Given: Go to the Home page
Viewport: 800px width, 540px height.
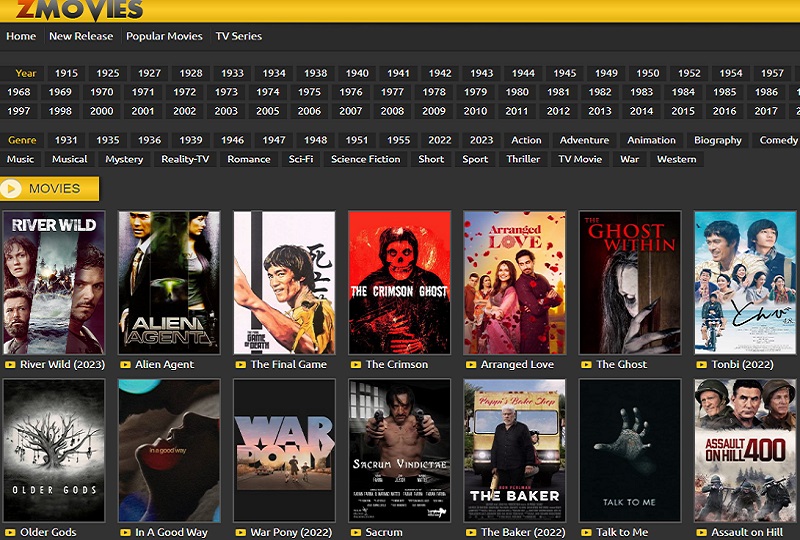Looking at the screenshot, I should (x=21, y=36).
